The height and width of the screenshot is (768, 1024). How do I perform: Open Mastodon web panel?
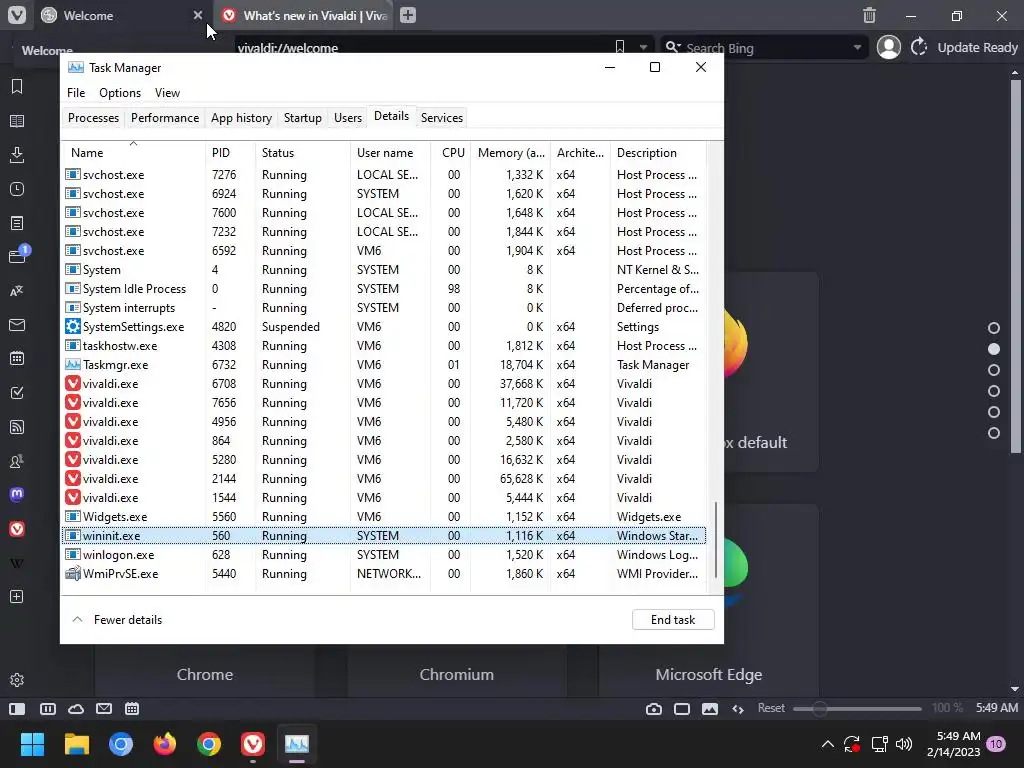(17, 494)
